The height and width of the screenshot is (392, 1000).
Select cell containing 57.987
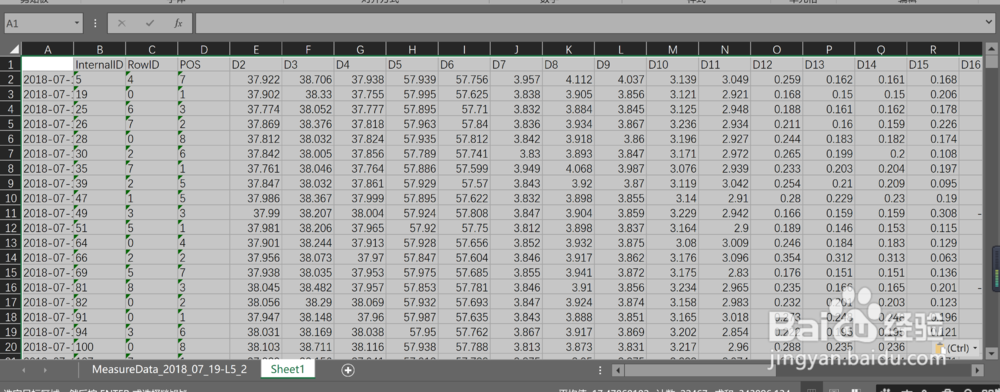coord(413,317)
